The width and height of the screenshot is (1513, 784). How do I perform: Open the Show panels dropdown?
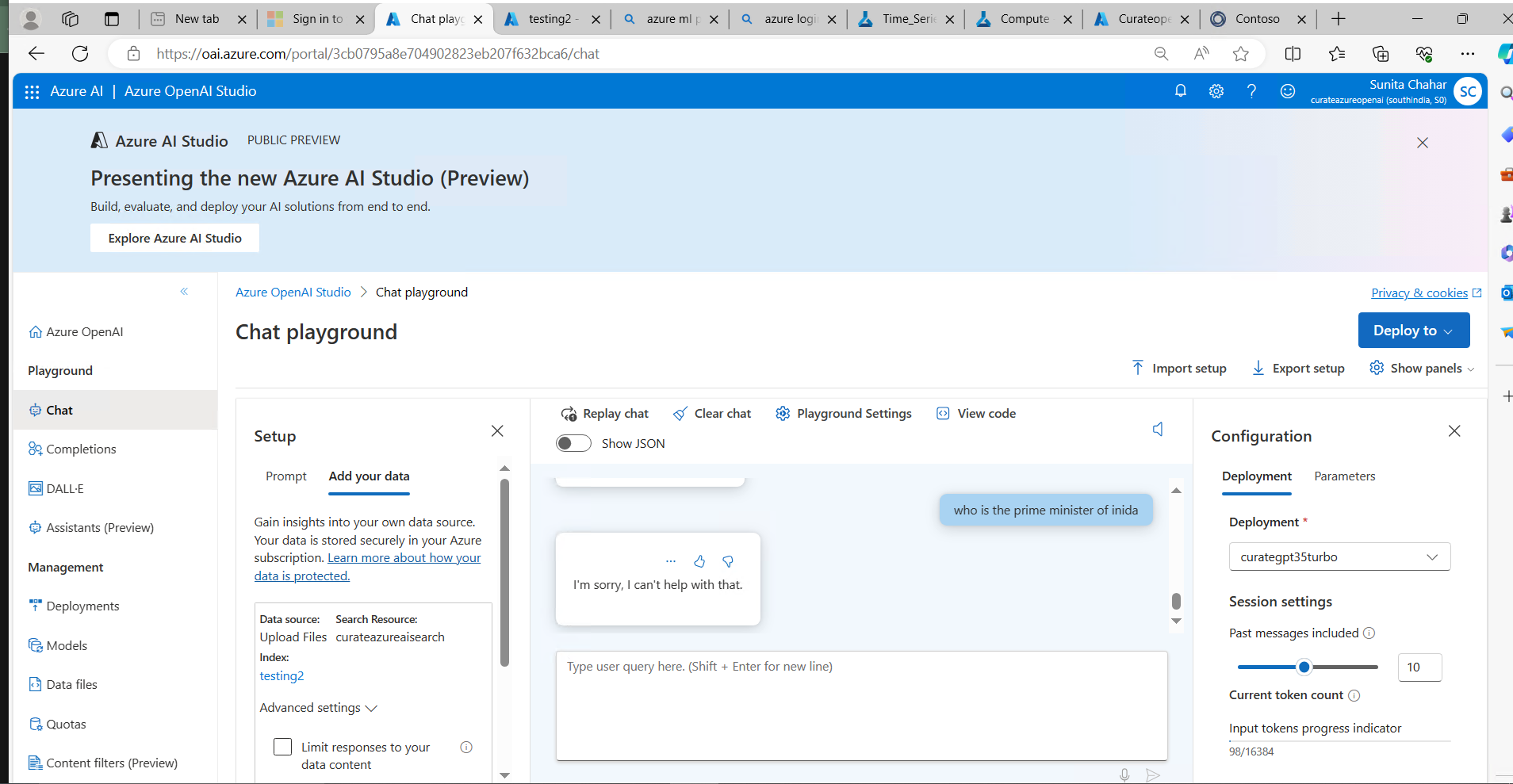click(x=1422, y=368)
